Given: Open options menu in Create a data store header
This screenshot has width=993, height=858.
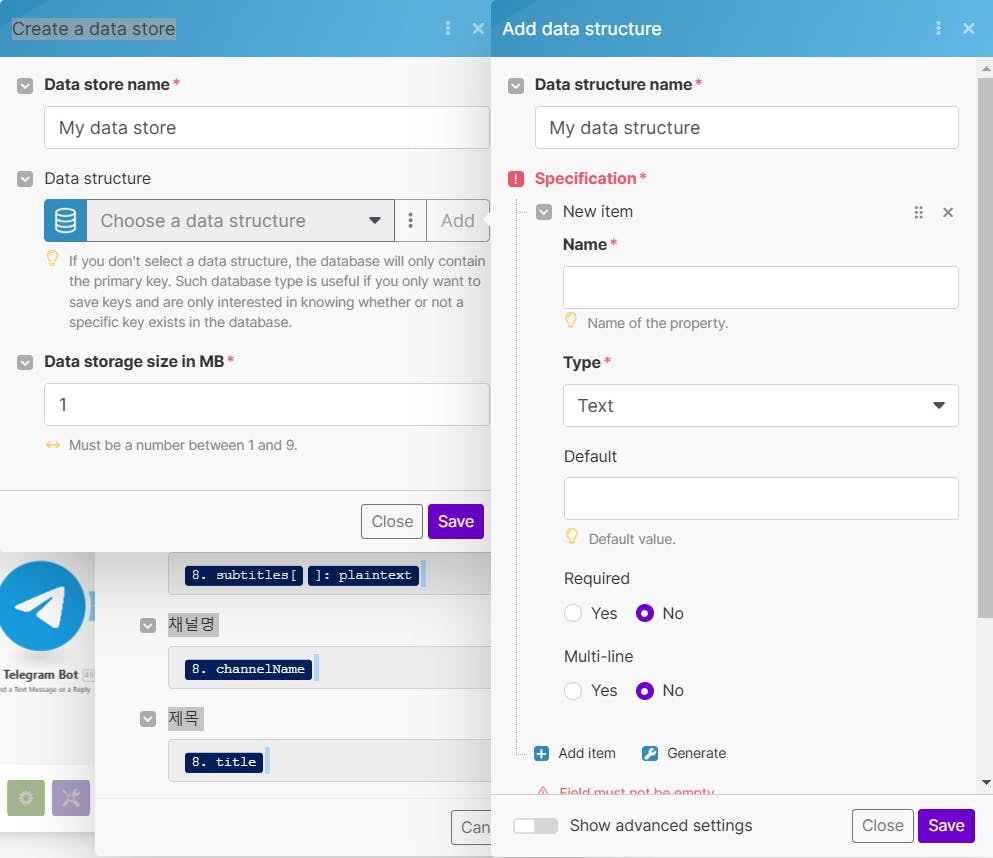Looking at the screenshot, I should point(448,28).
